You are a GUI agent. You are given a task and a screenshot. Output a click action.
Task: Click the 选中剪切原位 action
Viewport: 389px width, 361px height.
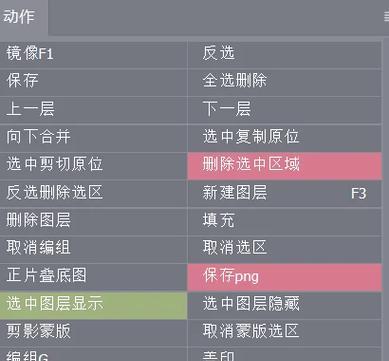point(93,166)
